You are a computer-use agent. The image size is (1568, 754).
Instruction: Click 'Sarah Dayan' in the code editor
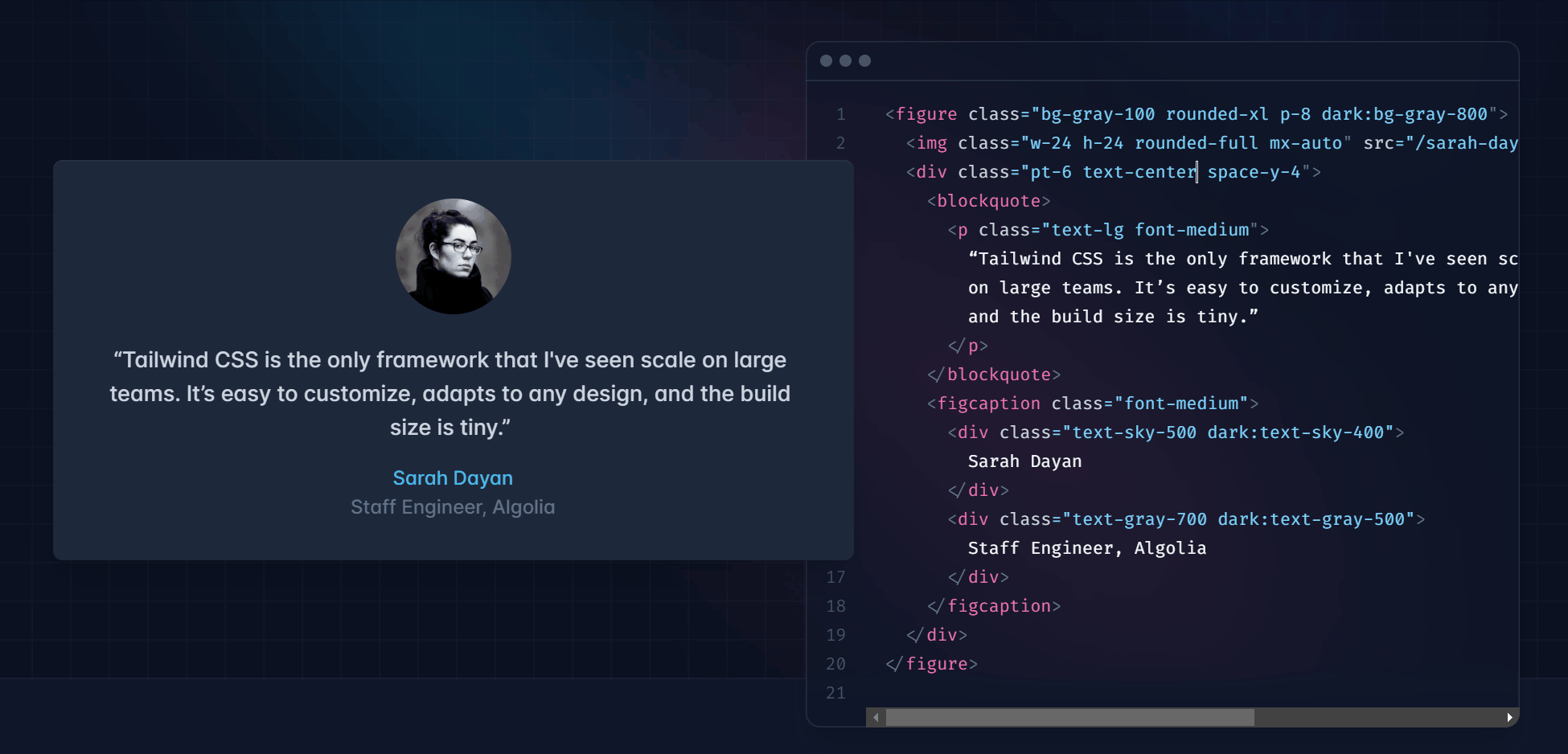tap(1024, 461)
